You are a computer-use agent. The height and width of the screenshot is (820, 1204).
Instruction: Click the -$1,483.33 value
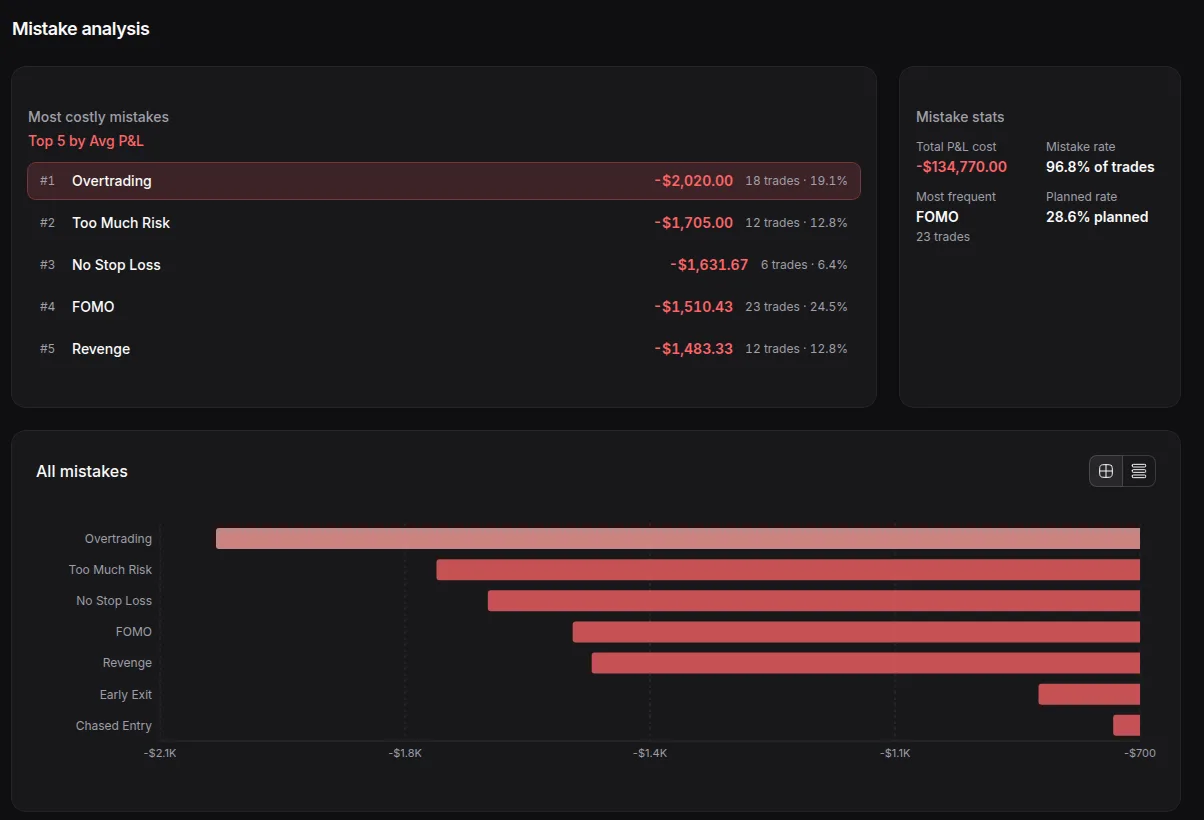click(694, 349)
